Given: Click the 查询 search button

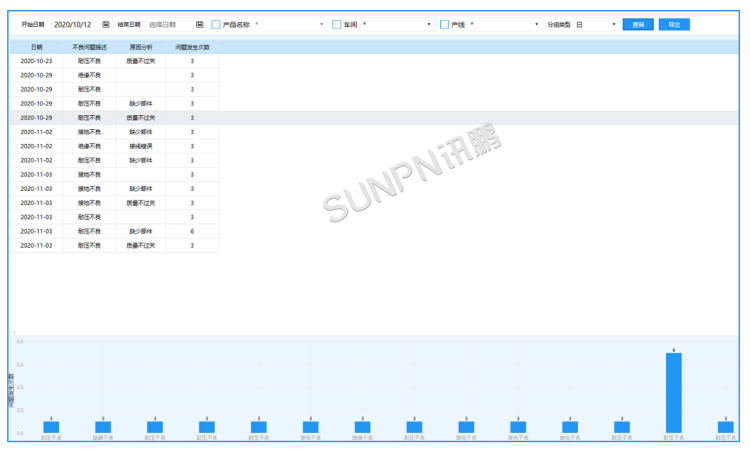Looking at the screenshot, I should 638,24.
